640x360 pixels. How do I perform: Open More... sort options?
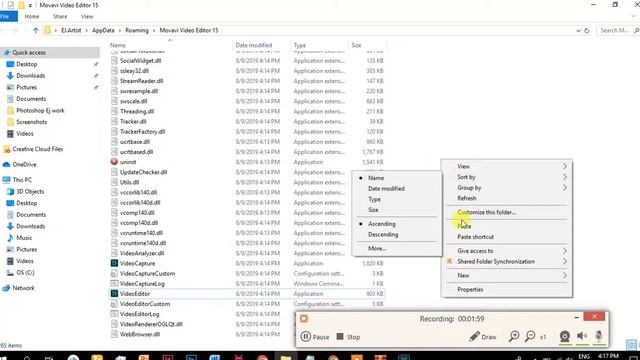(x=377, y=248)
